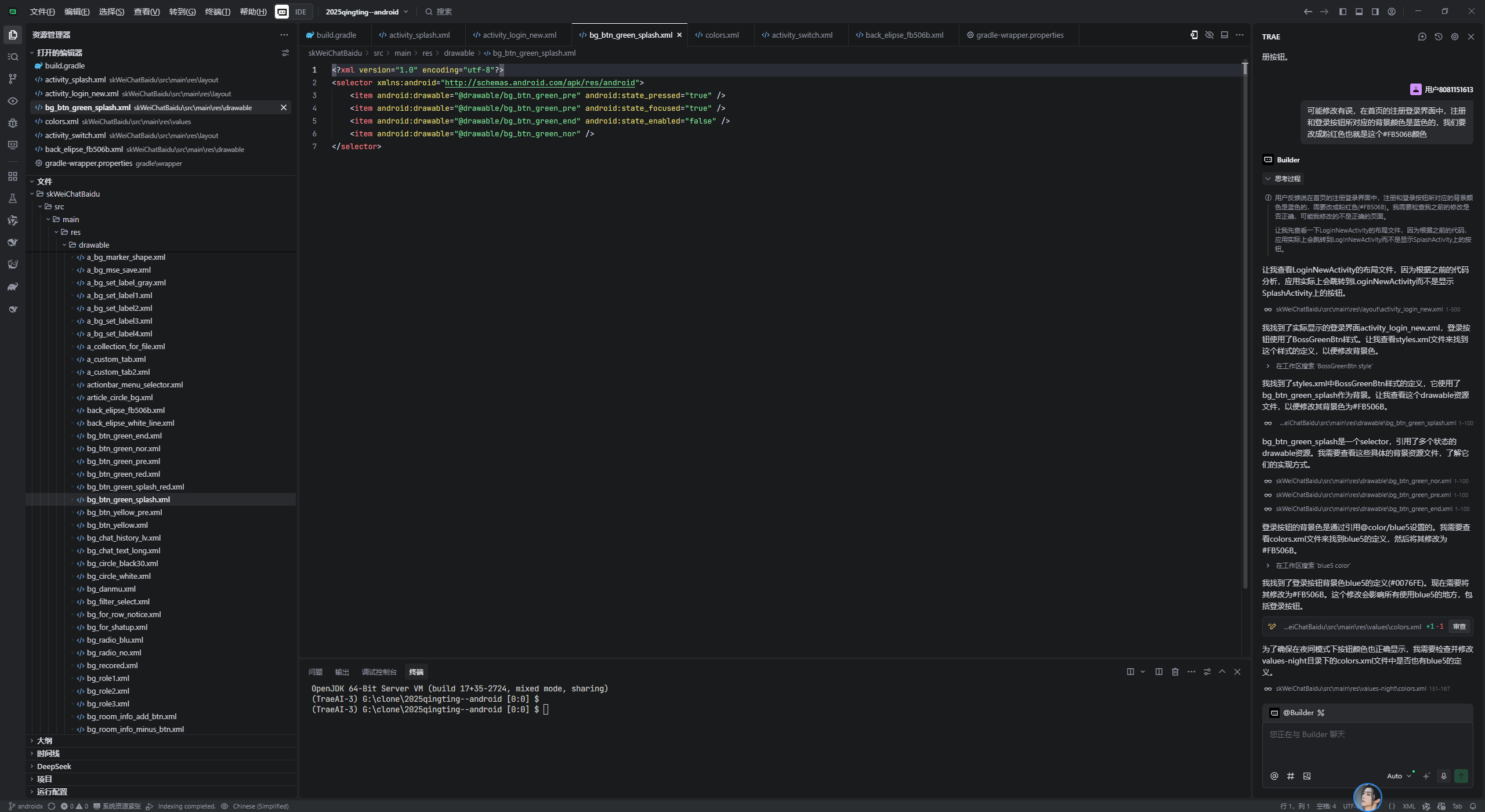1485x812 pixels.
Task: Open chat history in TRAE panel
Action: (x=1438, y=37)
